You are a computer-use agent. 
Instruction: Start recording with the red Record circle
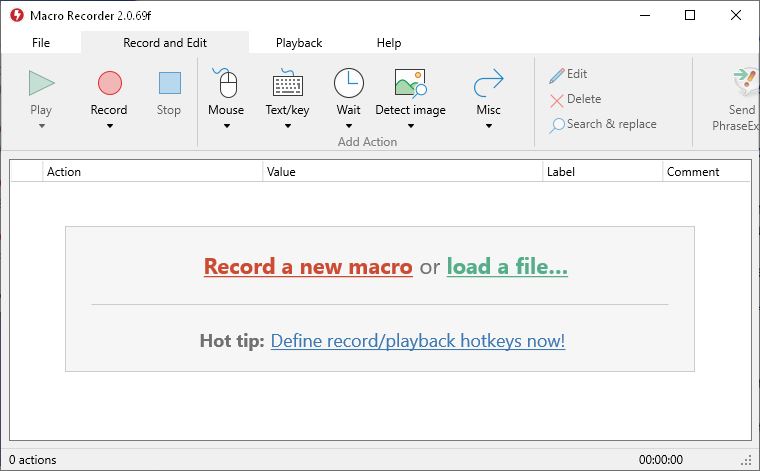coord(110,83)
